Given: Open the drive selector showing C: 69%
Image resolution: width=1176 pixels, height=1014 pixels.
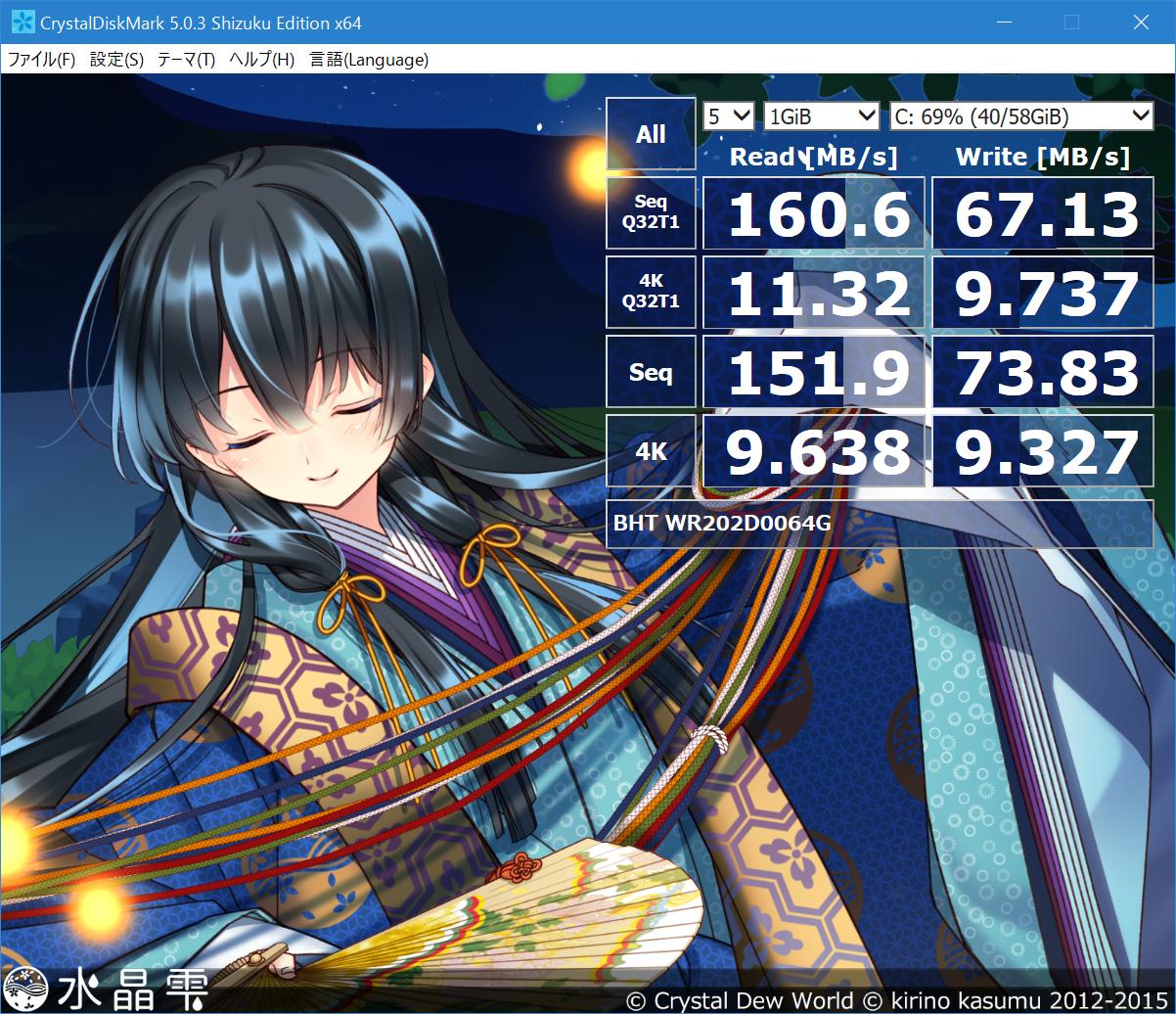Looking at the screenshot, I should 1021,116.
